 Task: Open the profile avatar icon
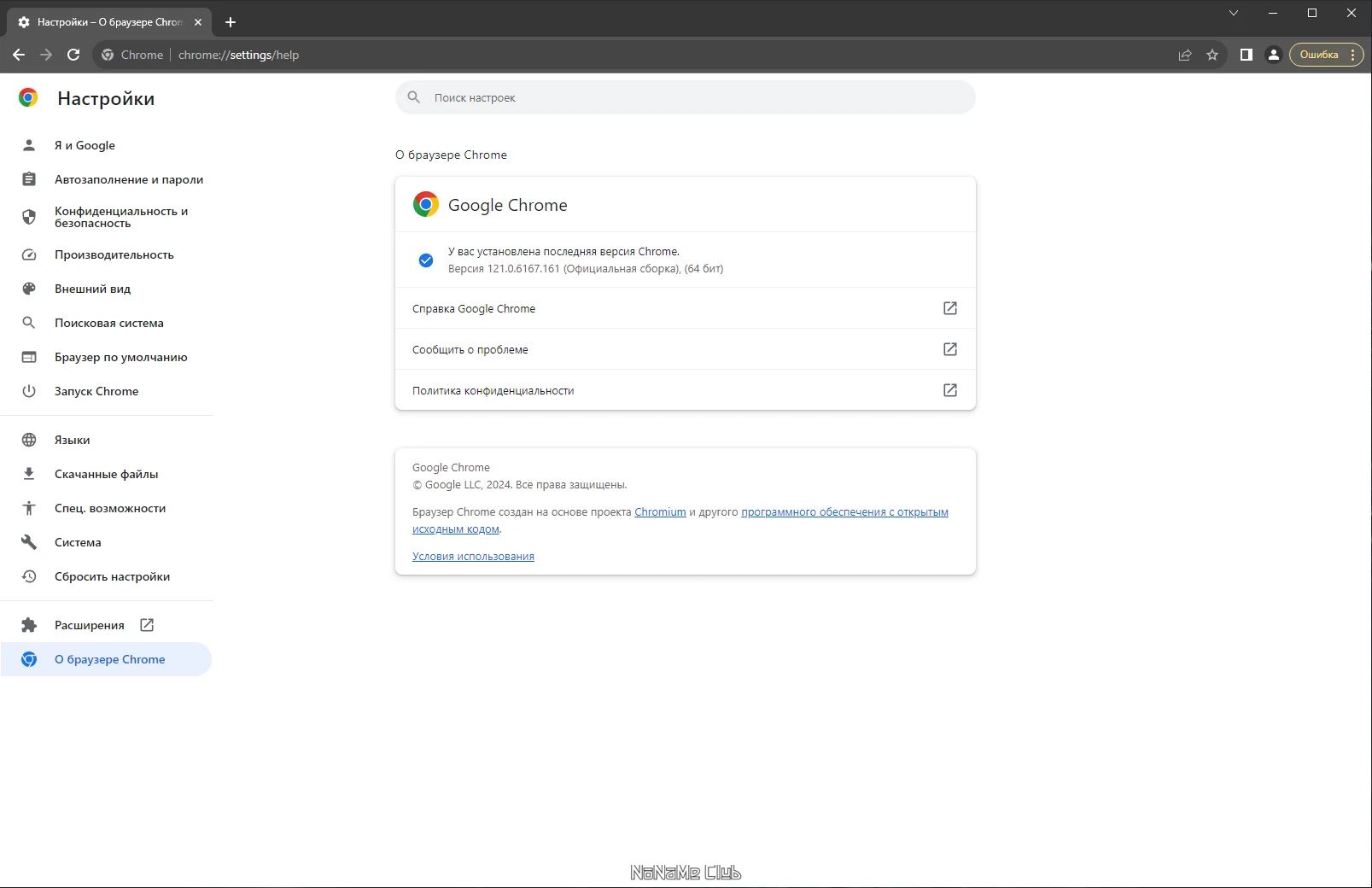1273,55
